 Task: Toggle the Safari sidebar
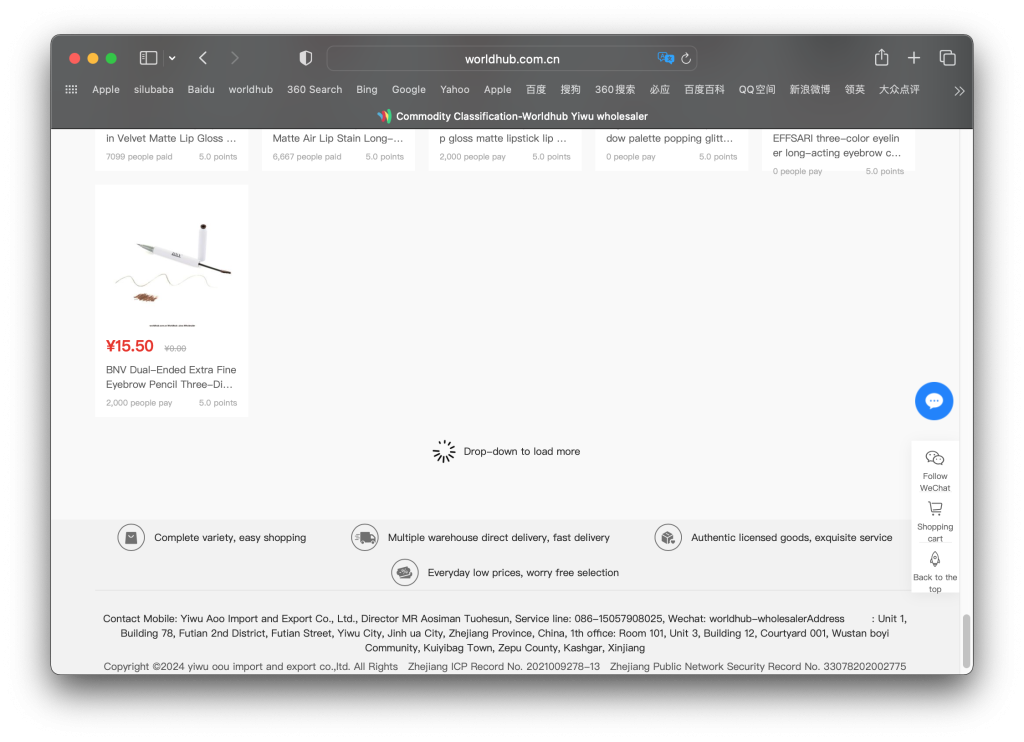[x=148, y=58]
